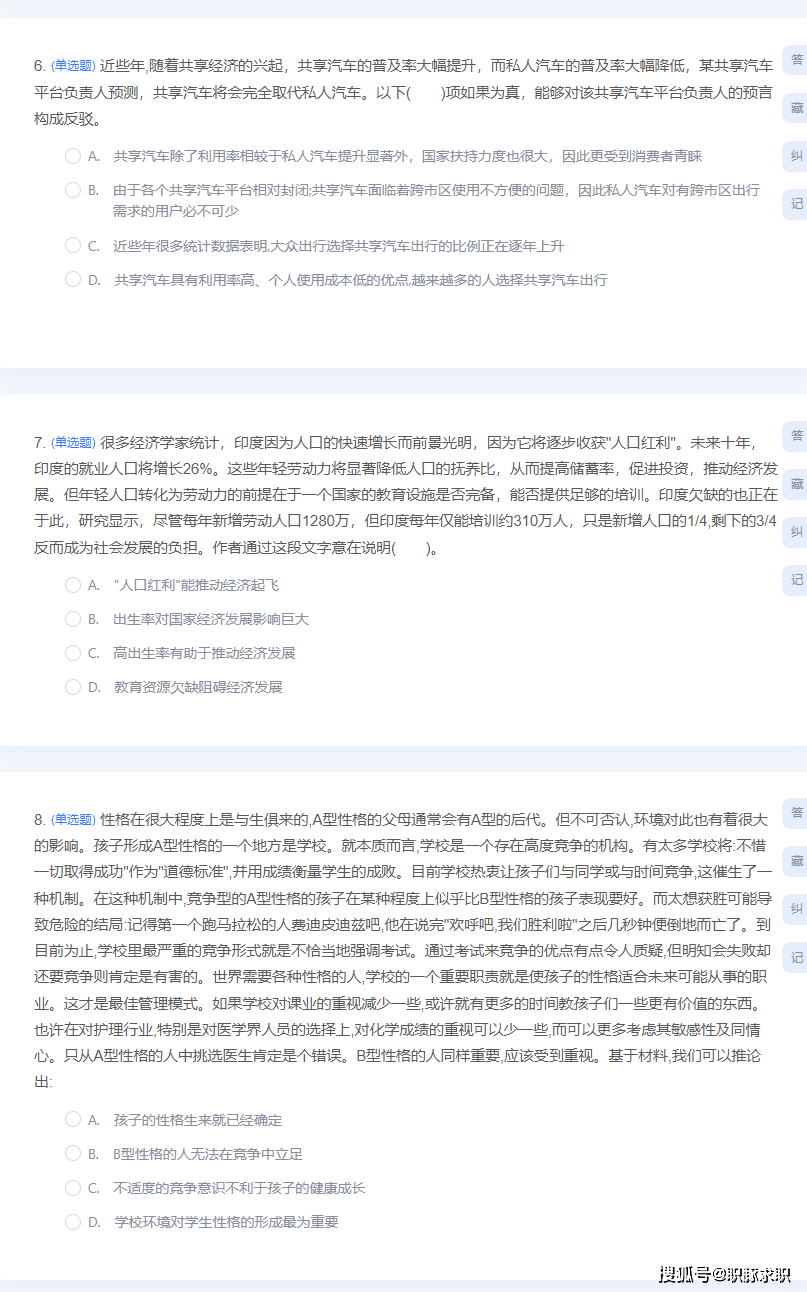Select radio option B of question 6

[x=73, y=189]
